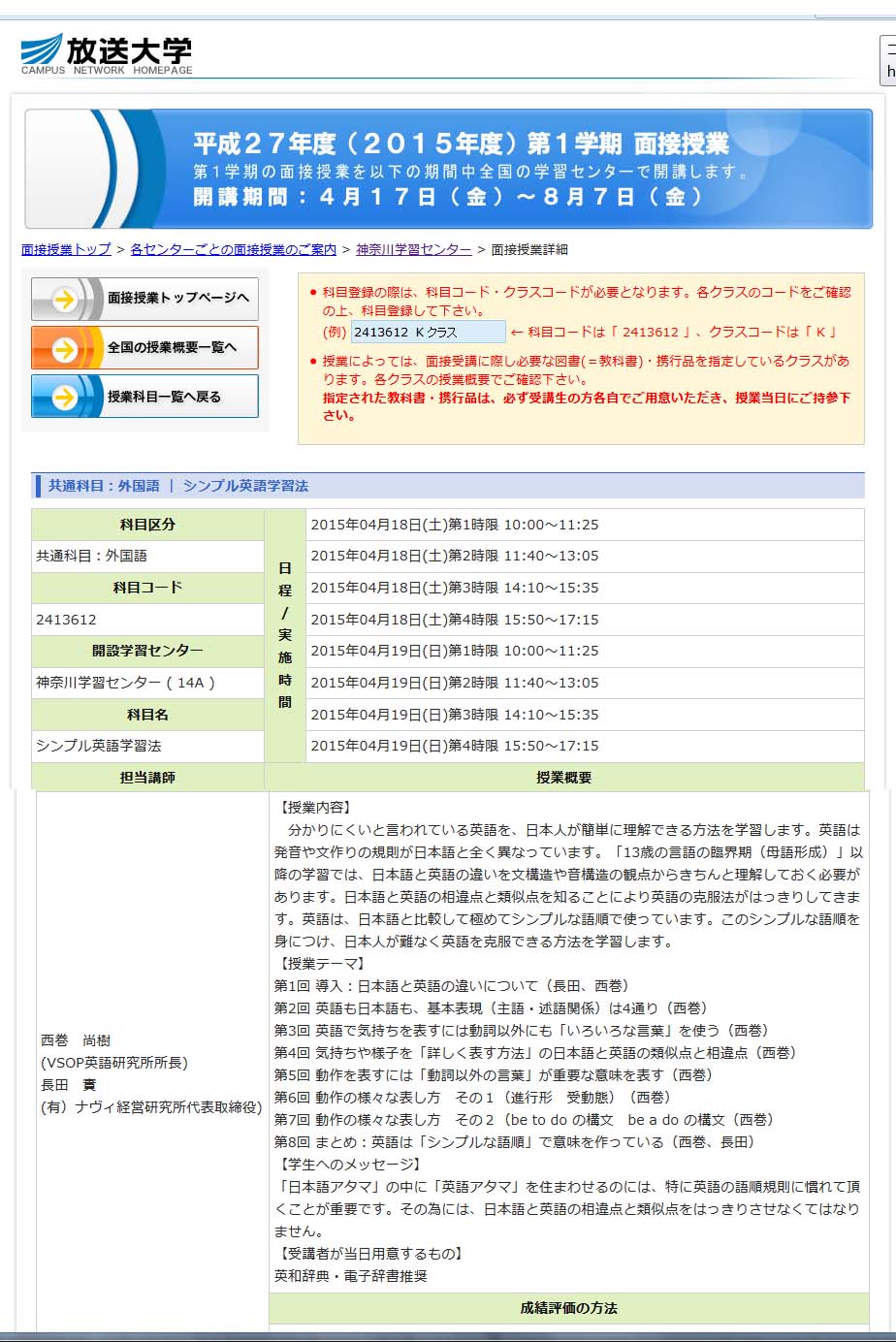The height and width of the screenshot is (1342, 896).
Task: Click the arrow icon on the orange 全国の授業概要一覧へ button
Action: pos(65,348)
